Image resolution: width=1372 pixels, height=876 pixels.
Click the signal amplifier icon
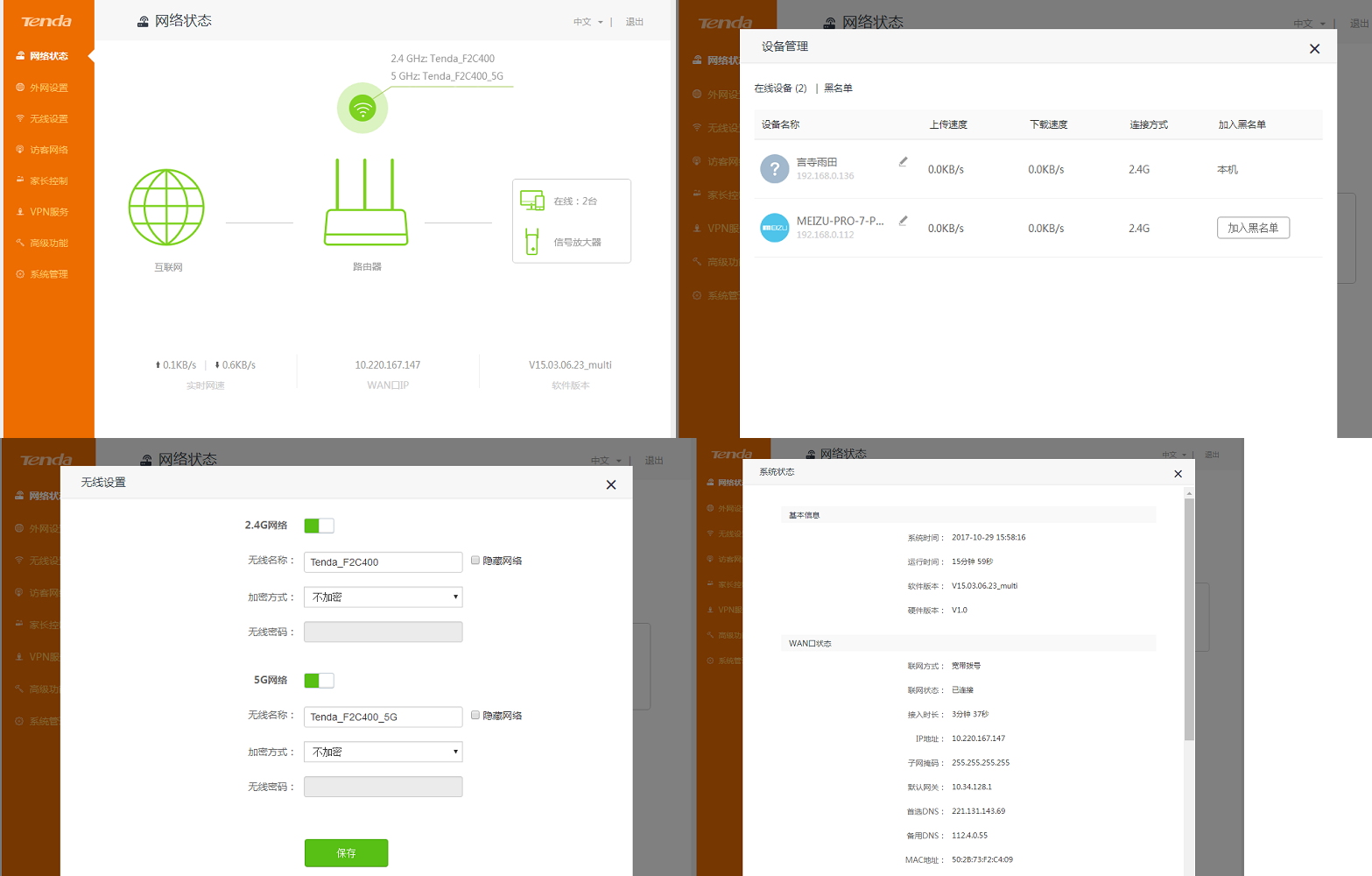[x=531, y=242]
